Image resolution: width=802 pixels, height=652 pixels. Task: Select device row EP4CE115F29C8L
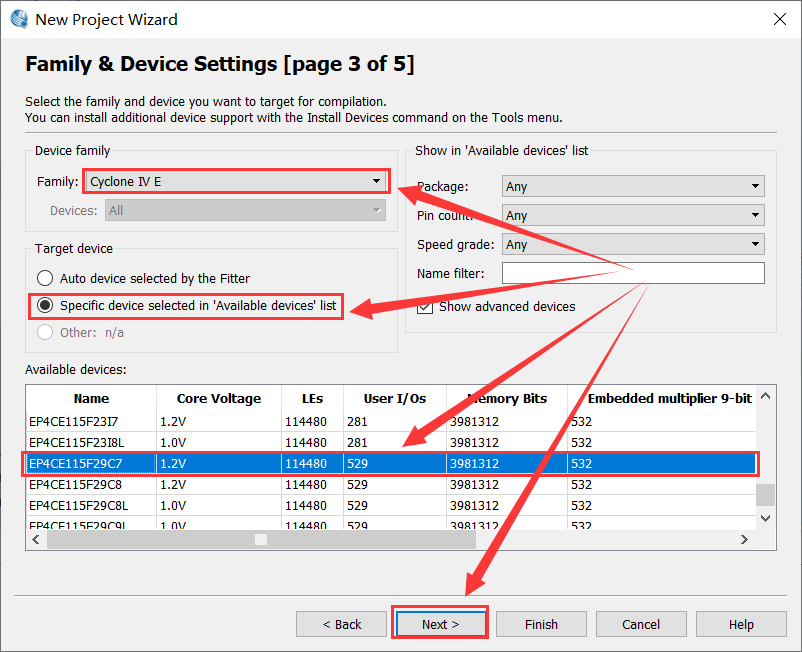[391, 505]
